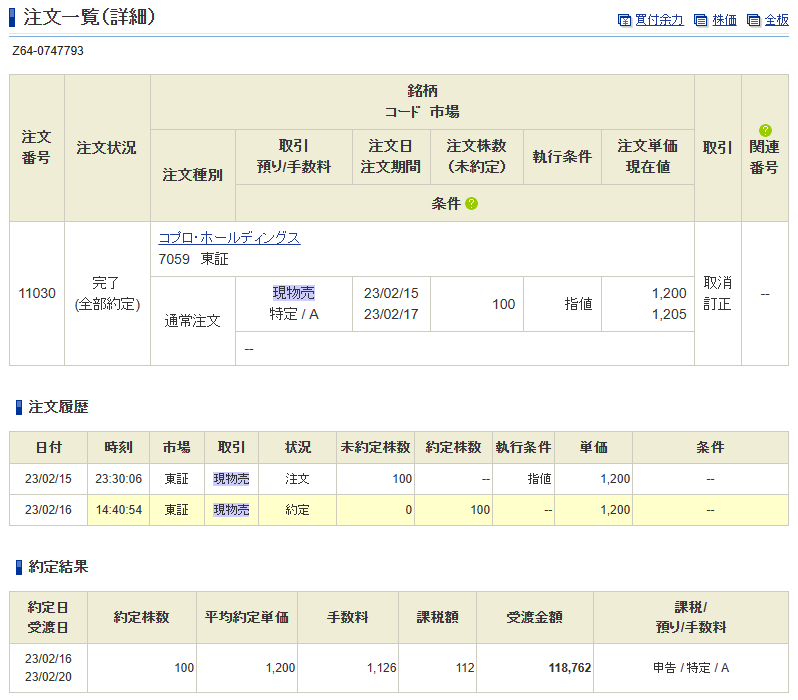
Task: Click time 23:30:06 in history
Action: tap(119, 479)
